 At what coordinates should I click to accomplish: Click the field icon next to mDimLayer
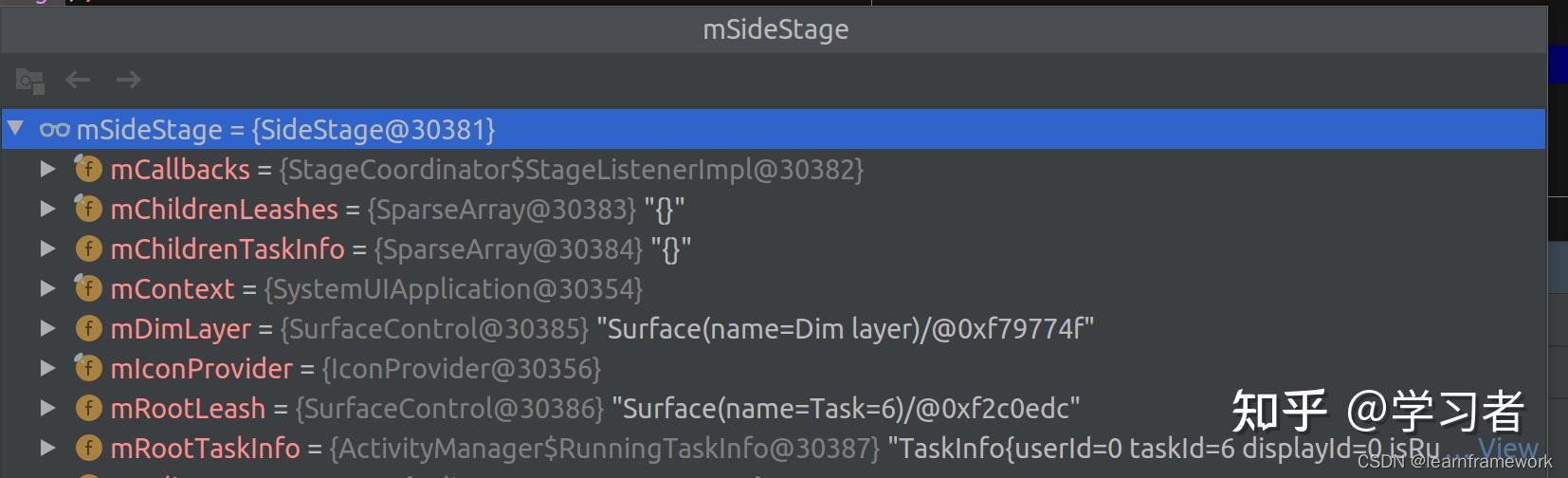point(88,329)
